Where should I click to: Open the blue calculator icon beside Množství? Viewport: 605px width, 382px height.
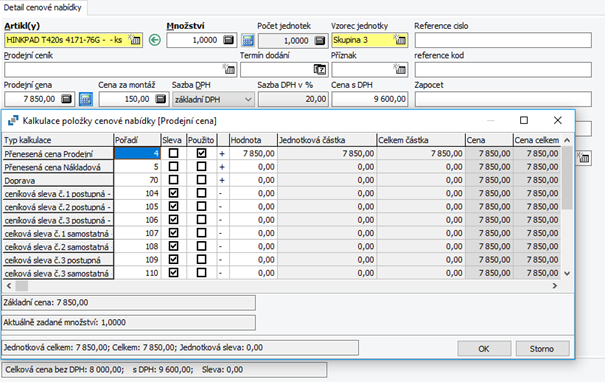click(248, 40)
